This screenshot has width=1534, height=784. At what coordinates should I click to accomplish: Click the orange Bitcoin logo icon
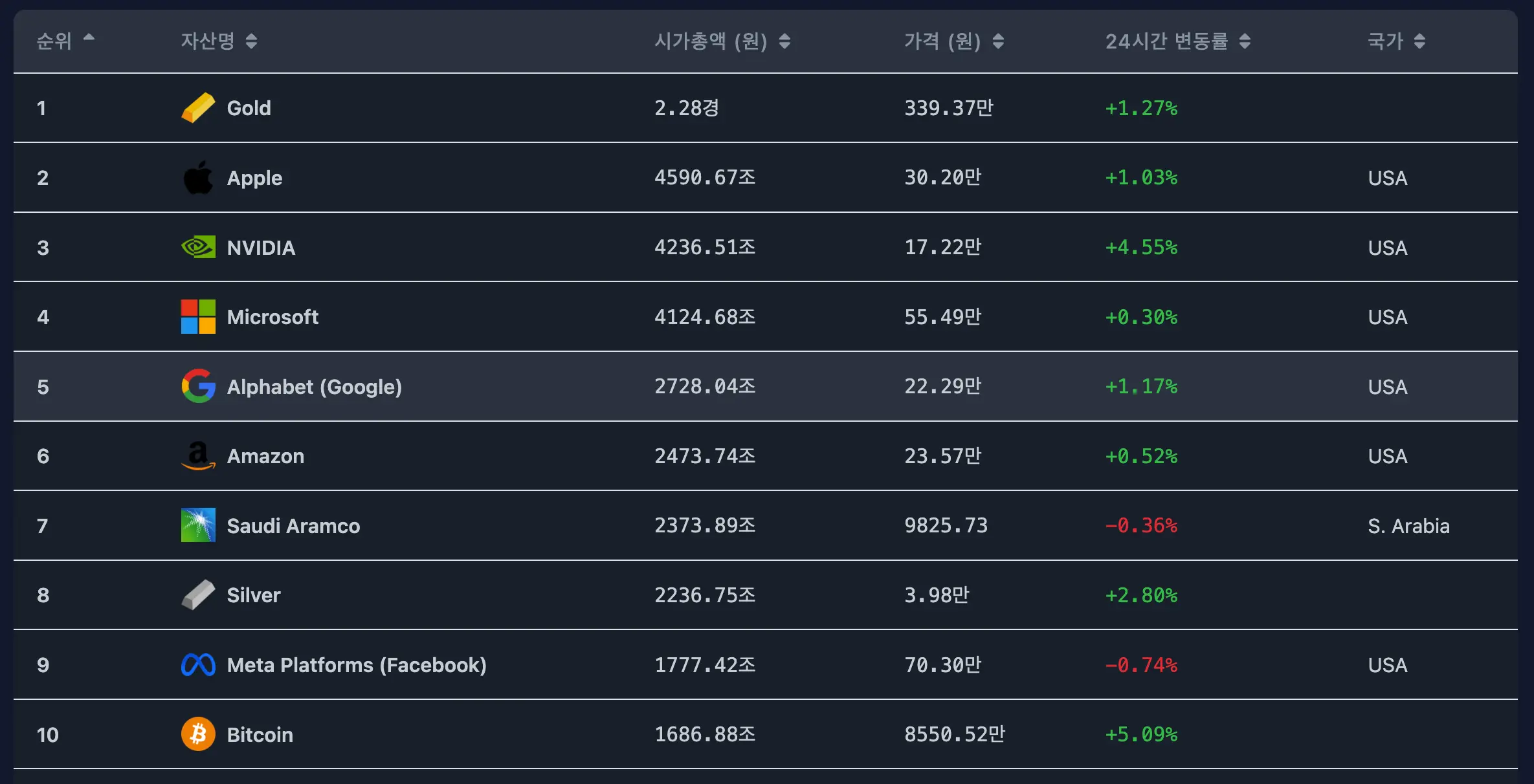coord(198,734)
